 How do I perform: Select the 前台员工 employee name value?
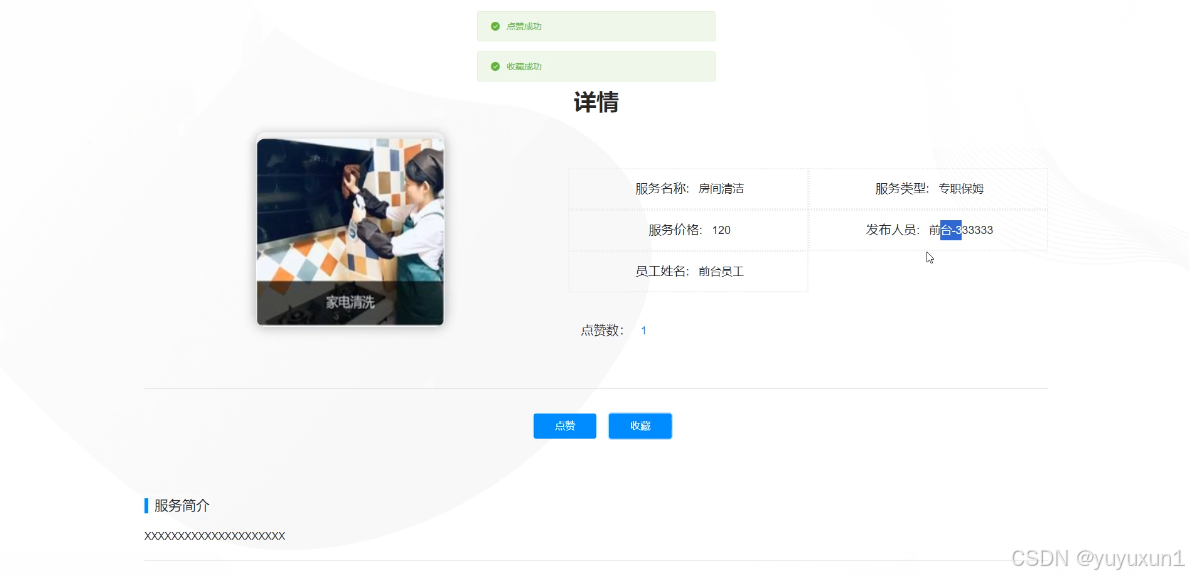721,271
